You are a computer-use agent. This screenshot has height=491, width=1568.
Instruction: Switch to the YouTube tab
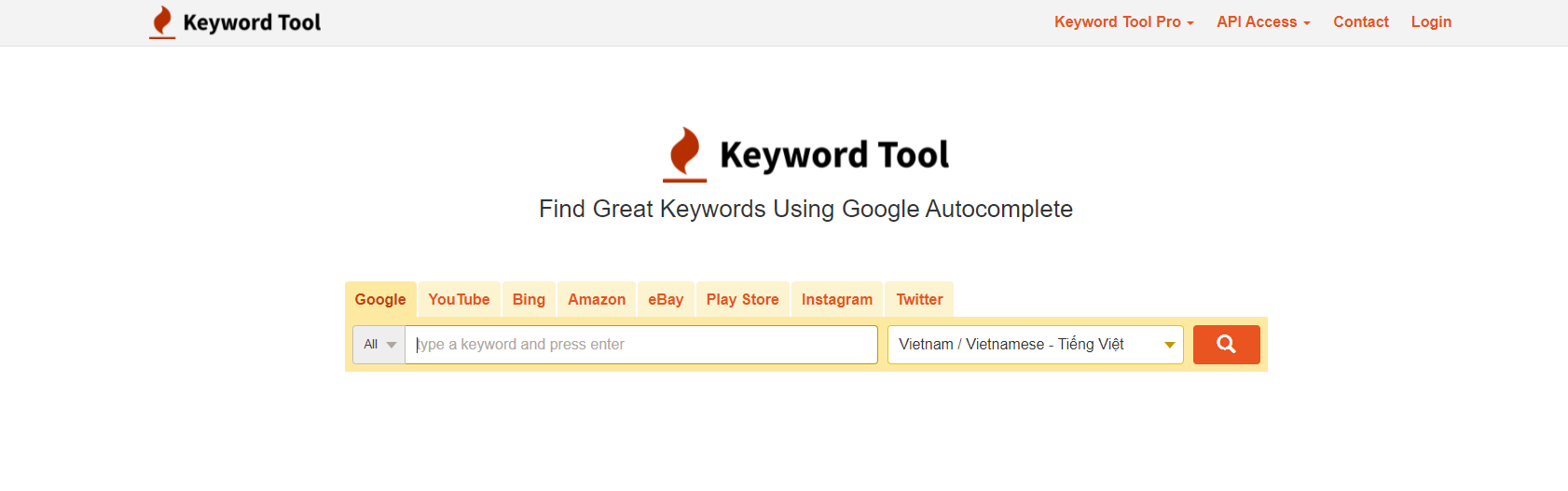pyautogui.click(x=459, y=299)
